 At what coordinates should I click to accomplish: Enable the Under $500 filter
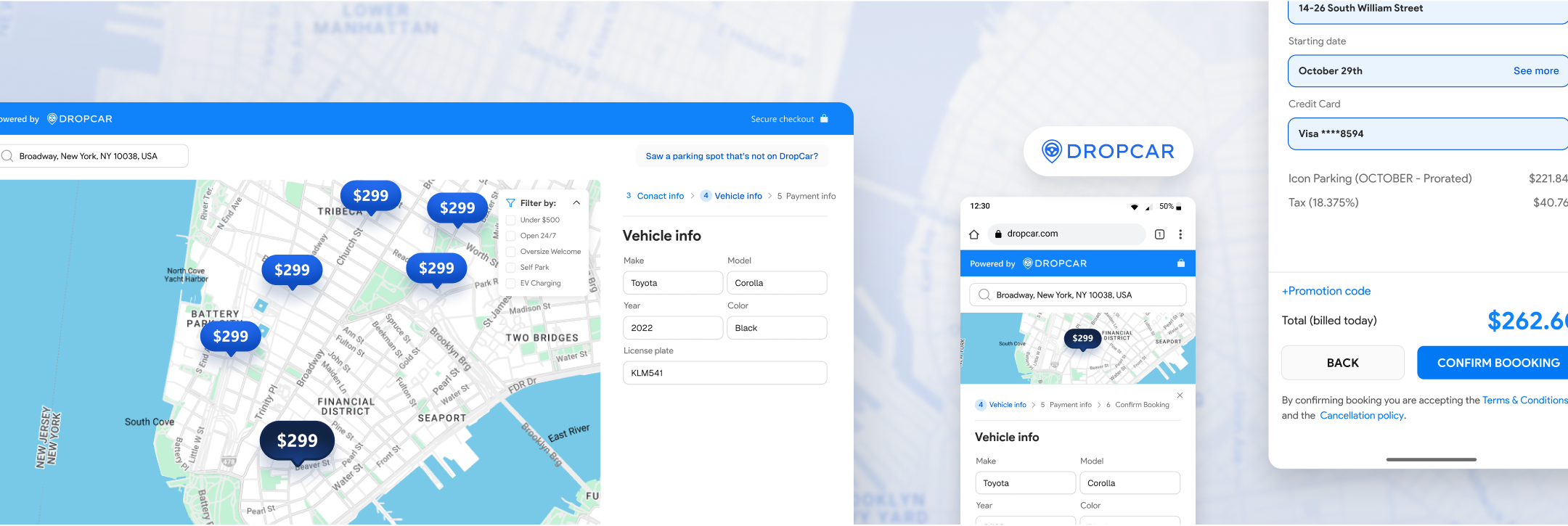coord(510,220)
